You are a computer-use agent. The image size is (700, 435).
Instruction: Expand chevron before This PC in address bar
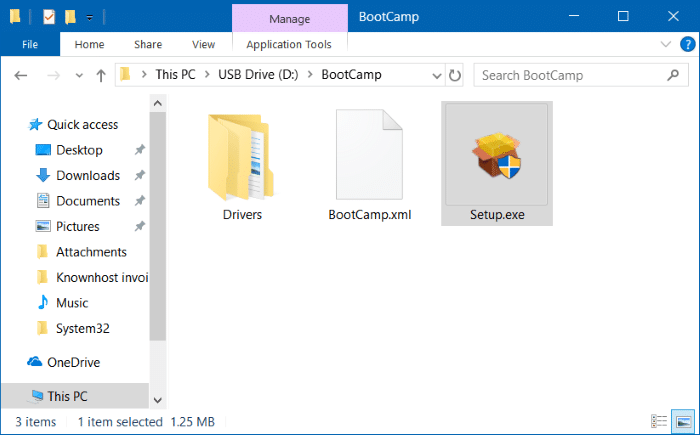pos(144,75)
